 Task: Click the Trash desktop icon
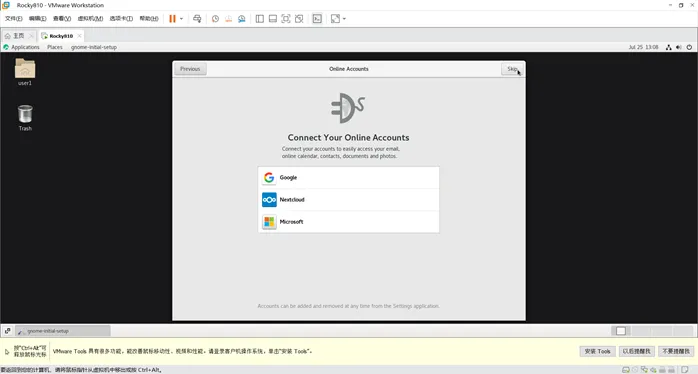(25, 118)
